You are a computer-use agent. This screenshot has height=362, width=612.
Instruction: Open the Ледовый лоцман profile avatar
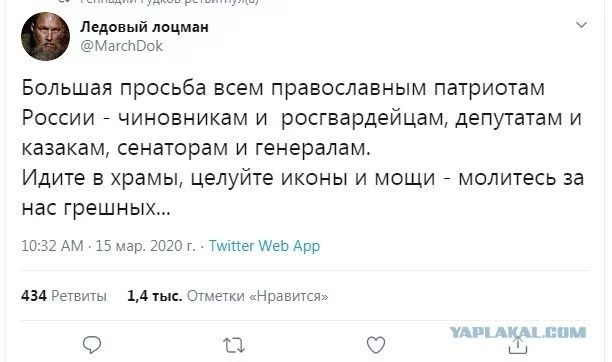pos(45,37)
